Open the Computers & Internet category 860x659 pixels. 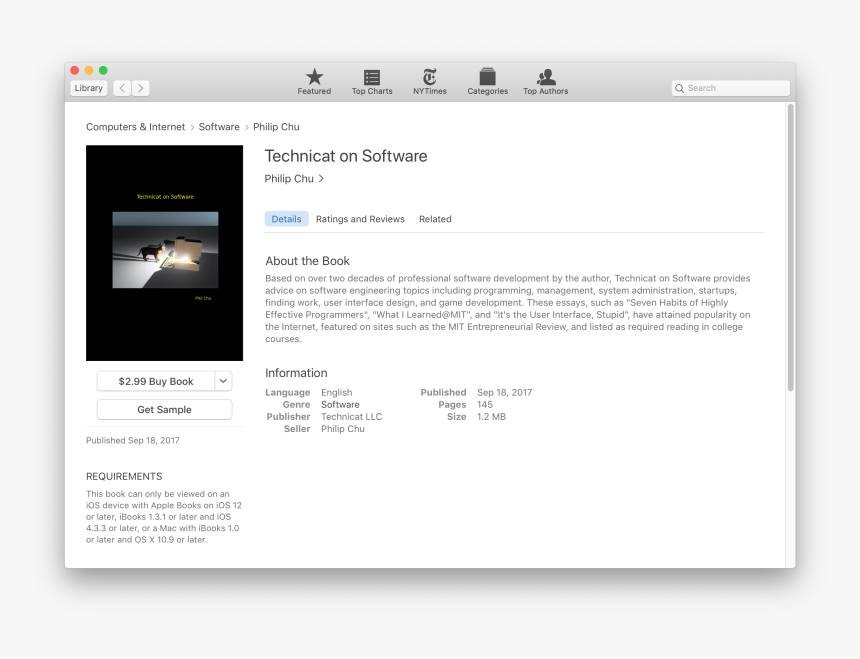pos(135,127)
